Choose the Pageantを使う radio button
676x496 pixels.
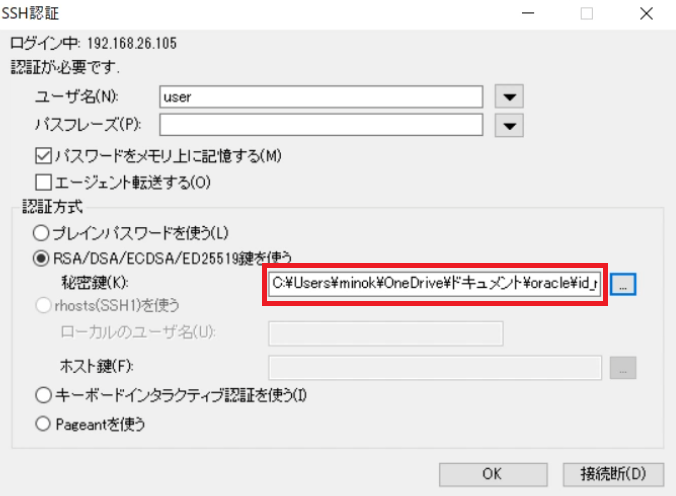(41, 424)
